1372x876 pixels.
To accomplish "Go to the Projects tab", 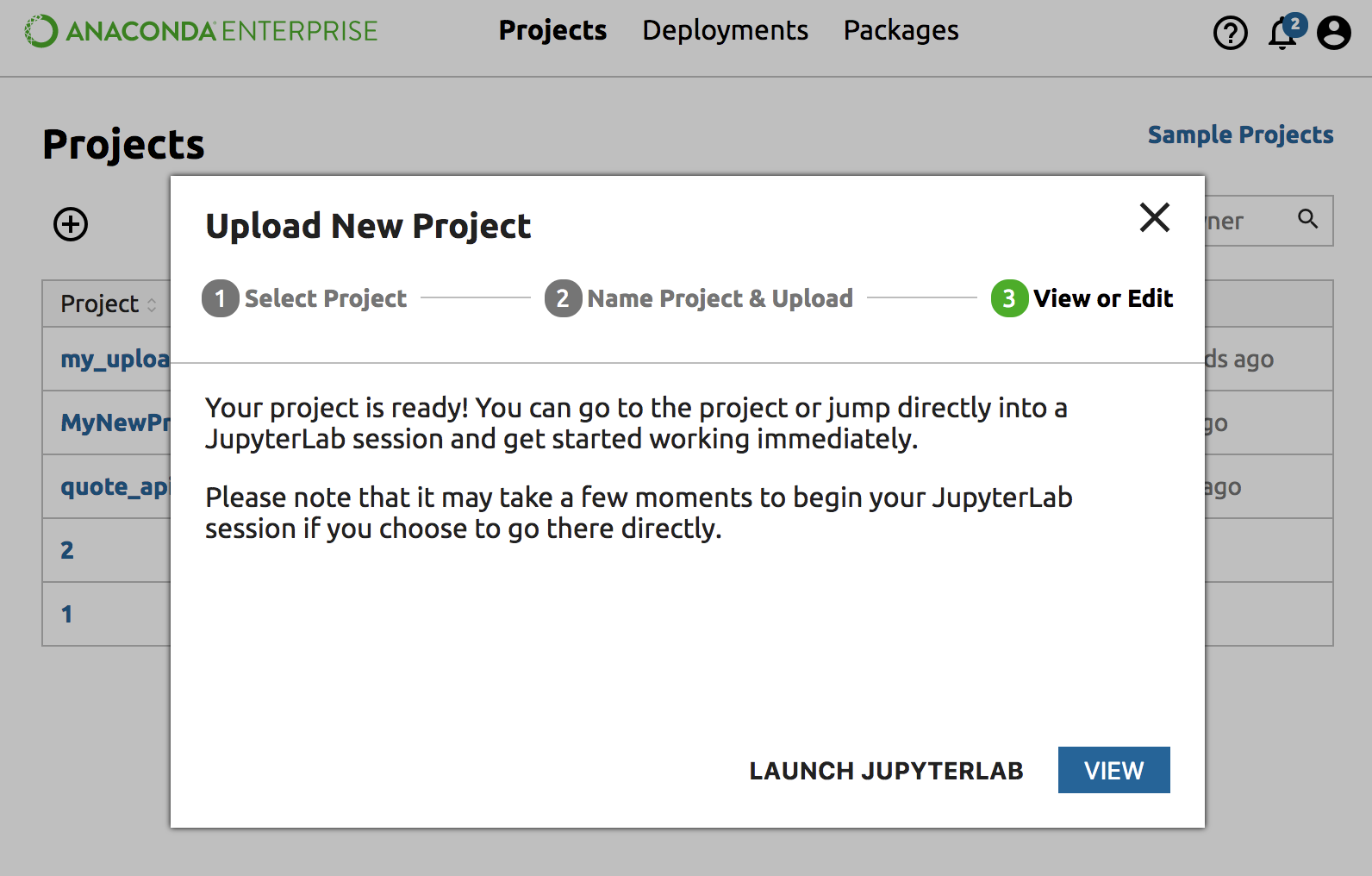I will tap(552, 30).
